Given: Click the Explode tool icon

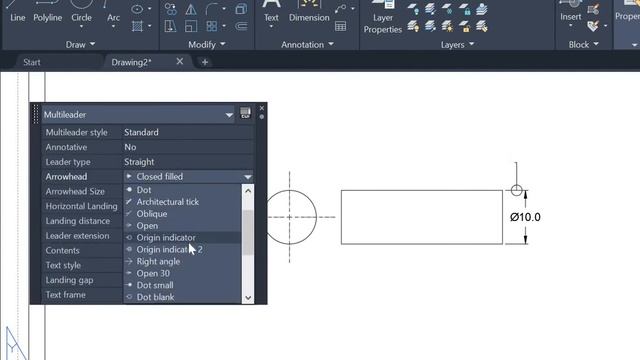Looking at the screenshot, I should pyautogui.click(x=241, y=9).
